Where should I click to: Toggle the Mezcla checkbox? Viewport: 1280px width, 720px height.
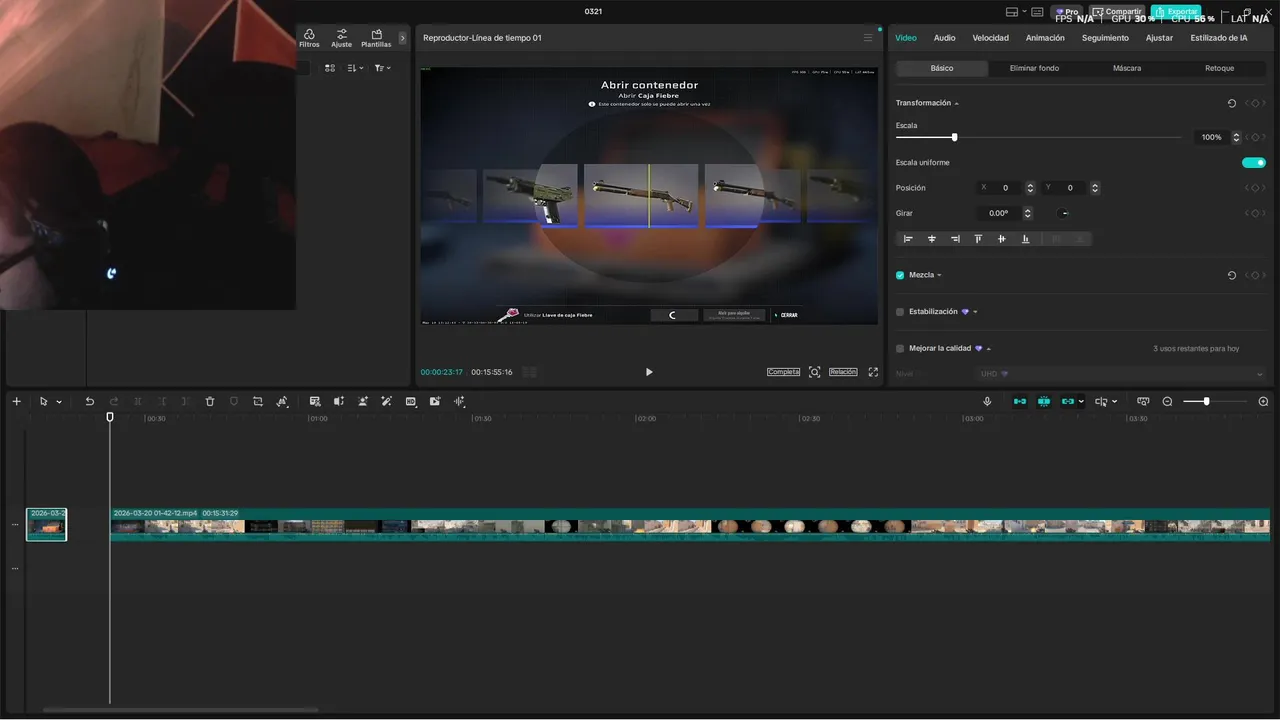pyautogui.click(x=900, y=275)
